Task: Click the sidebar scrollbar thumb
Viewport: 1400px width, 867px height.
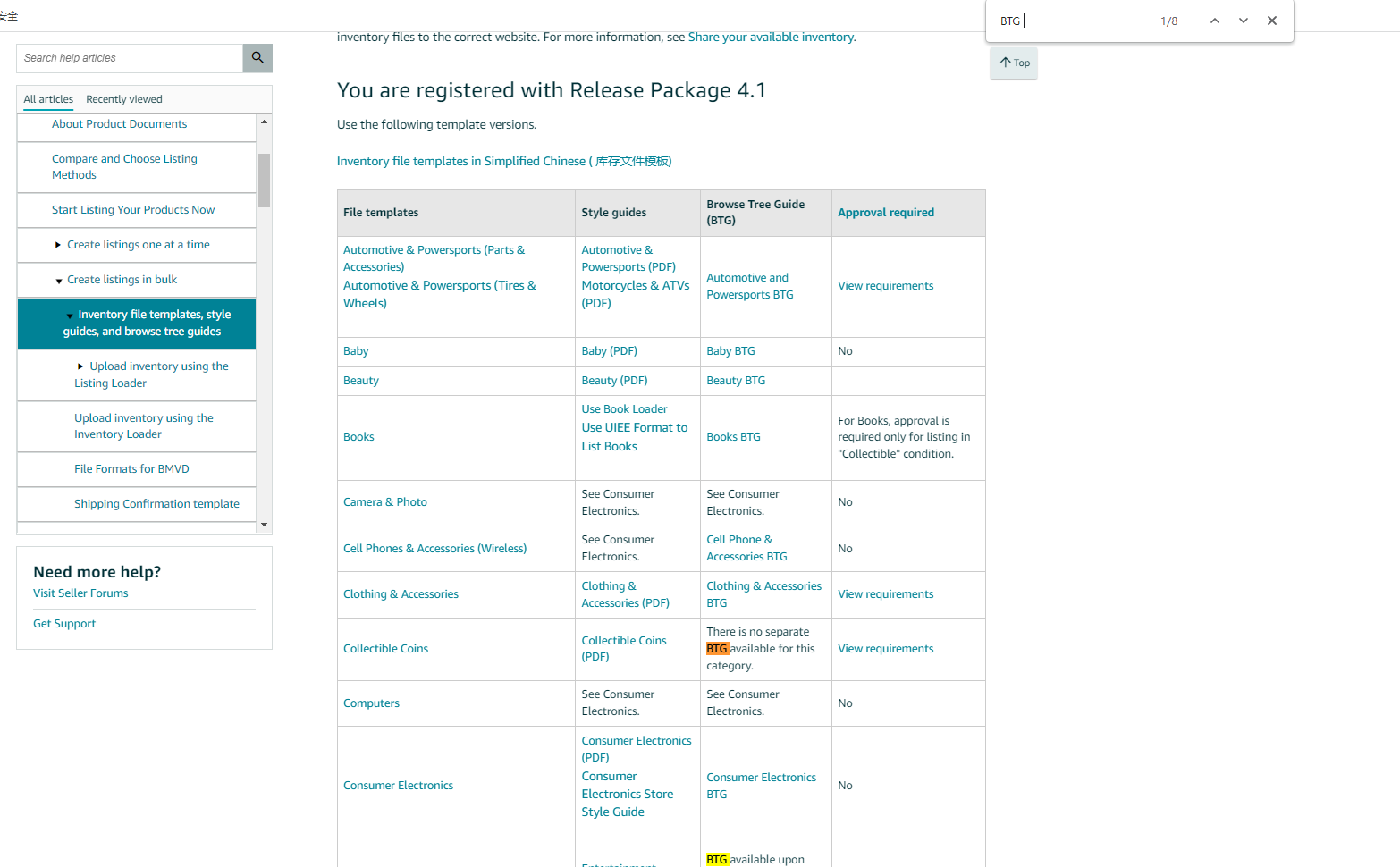Action: point(264,180)
